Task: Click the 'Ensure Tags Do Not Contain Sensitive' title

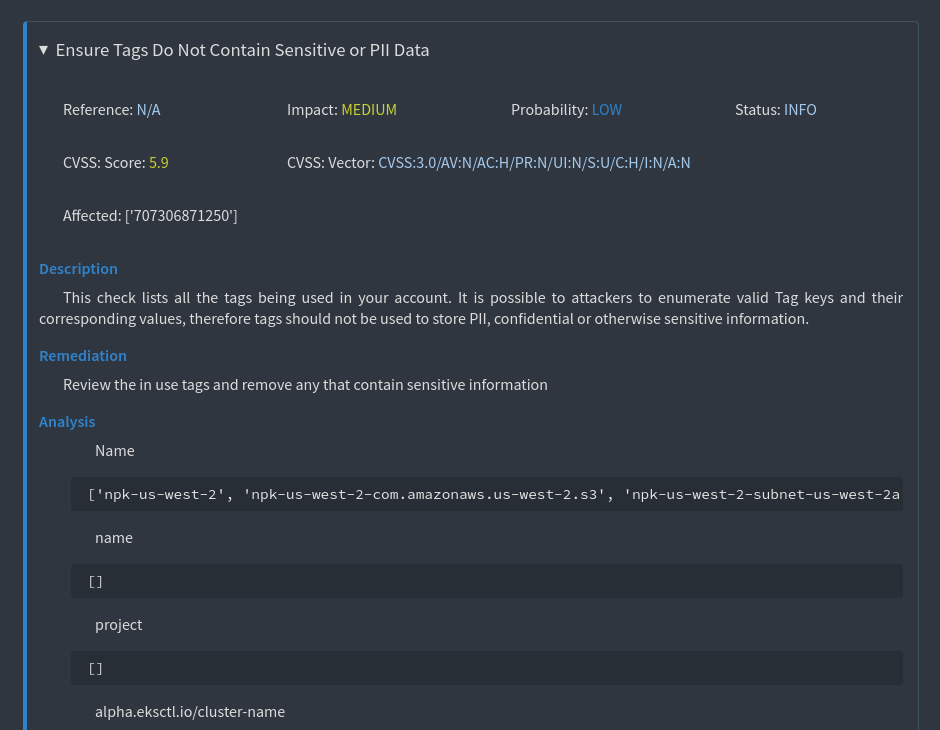Action: coord(242,50)
